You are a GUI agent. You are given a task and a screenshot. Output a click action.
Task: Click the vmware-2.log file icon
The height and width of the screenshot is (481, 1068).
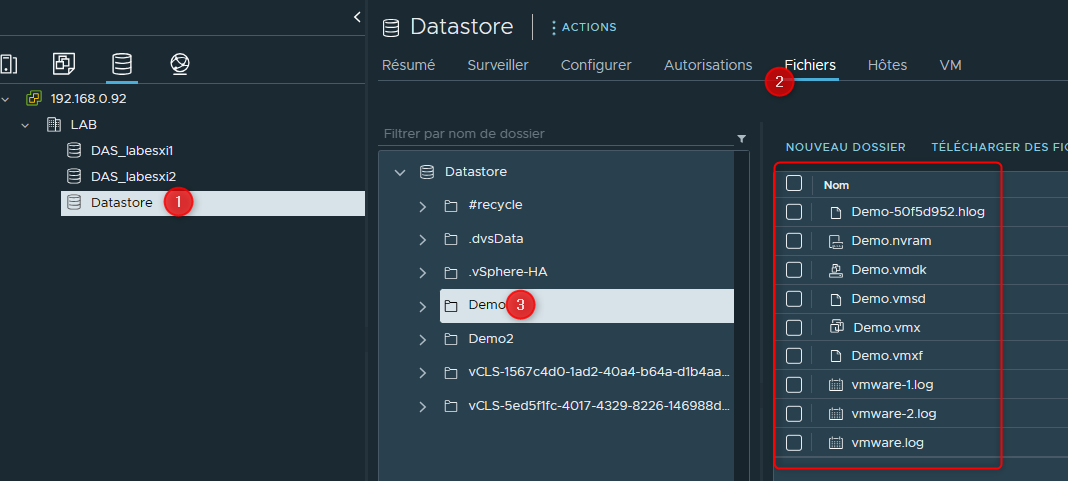pyautogui.click(x=836, y=414)
